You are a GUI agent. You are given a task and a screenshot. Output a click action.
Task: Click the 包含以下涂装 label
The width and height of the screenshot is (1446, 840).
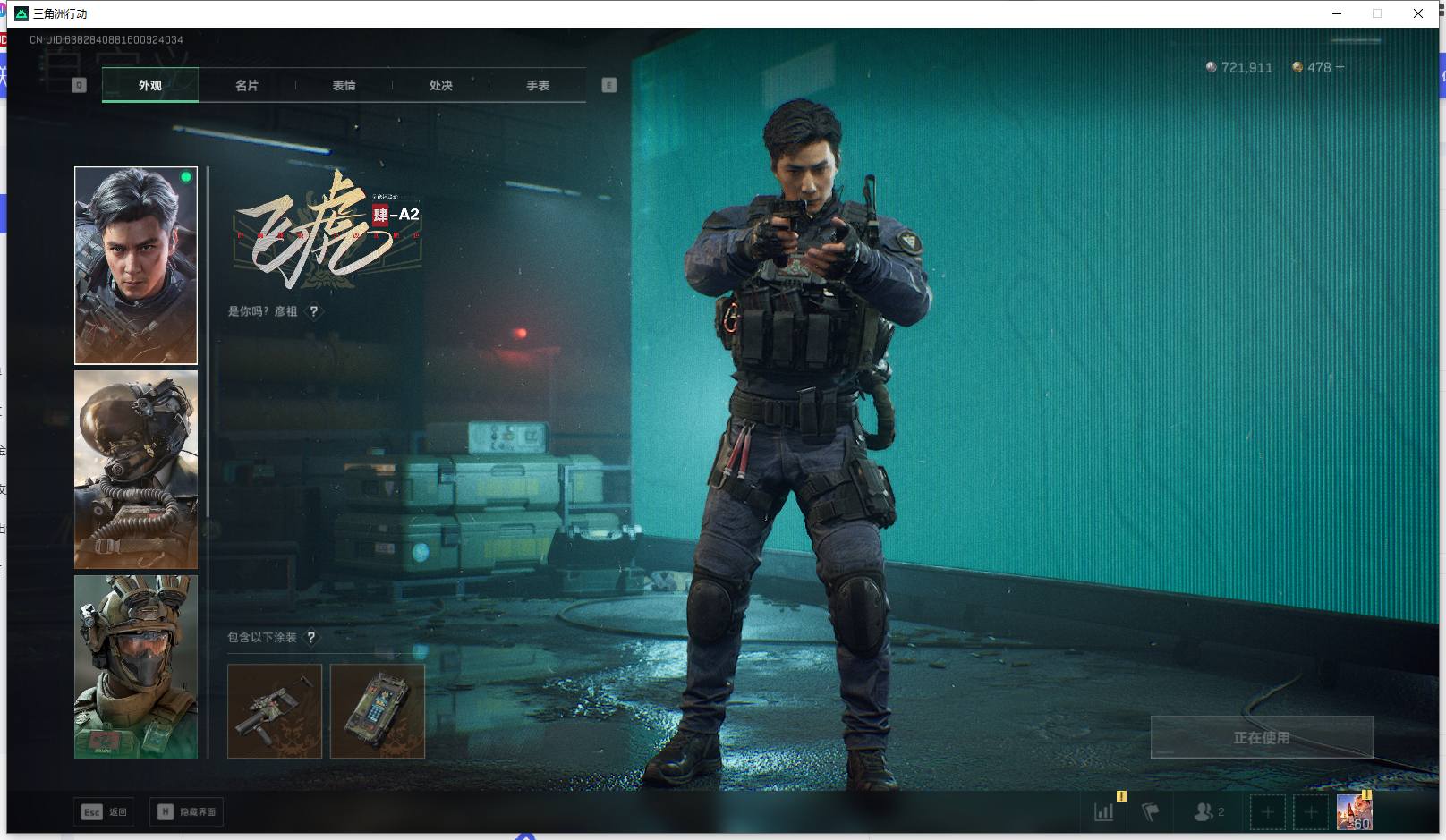(261, 637)
